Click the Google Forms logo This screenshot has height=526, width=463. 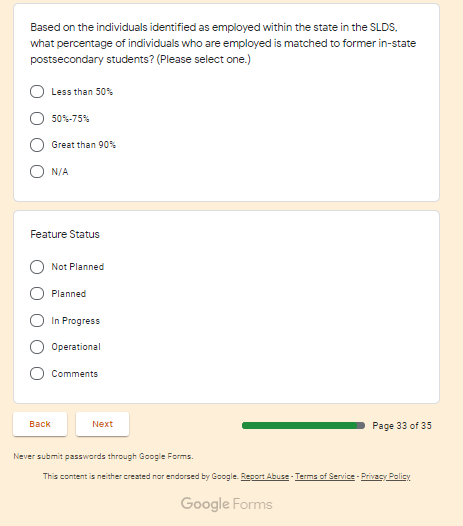226,504
